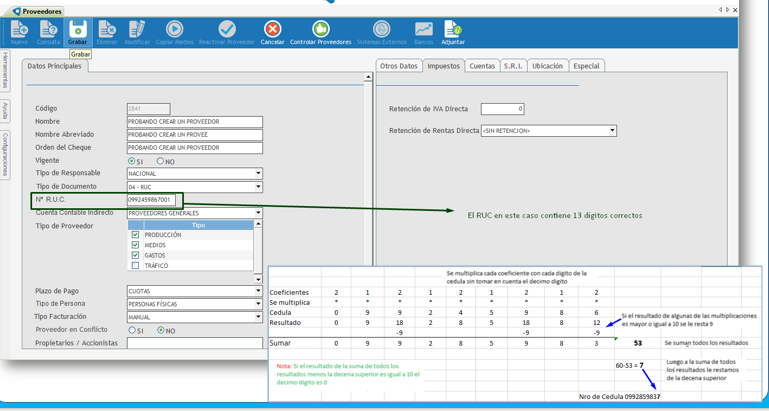This screenshot has height=411, width=769.
Task: Open the Tipo de Documento dropdown
Action: 257,187
